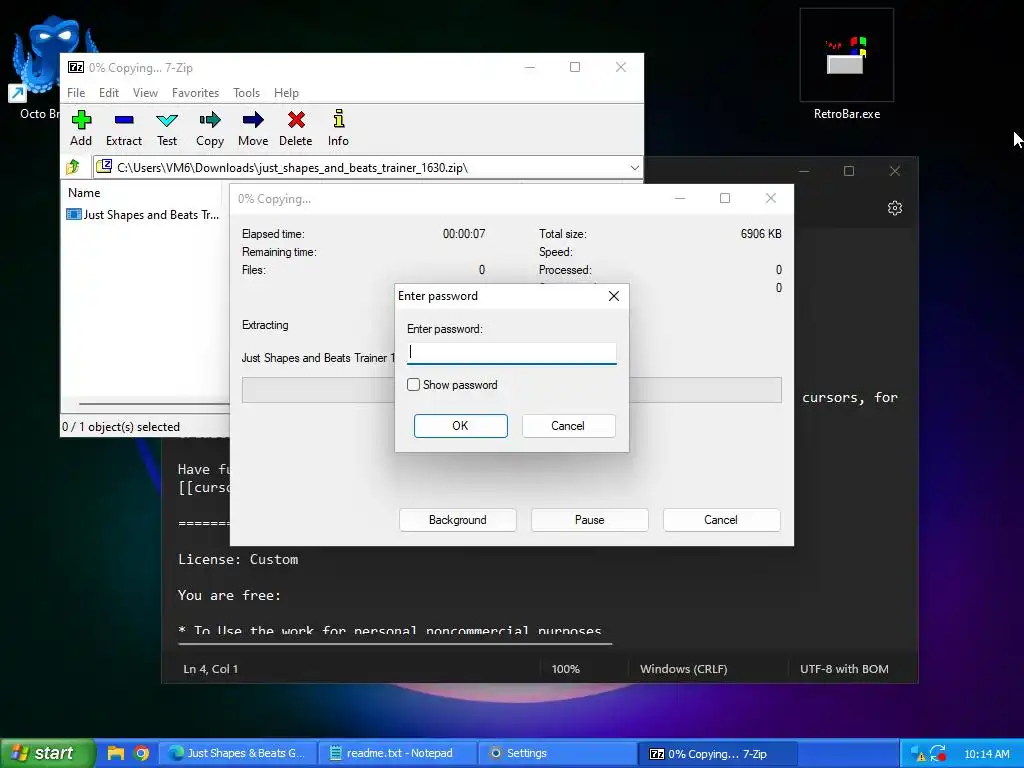Viewport: 1024px width, 768px height.
Task: Click the Delete toolbar icon
Action: coord(296,128)
